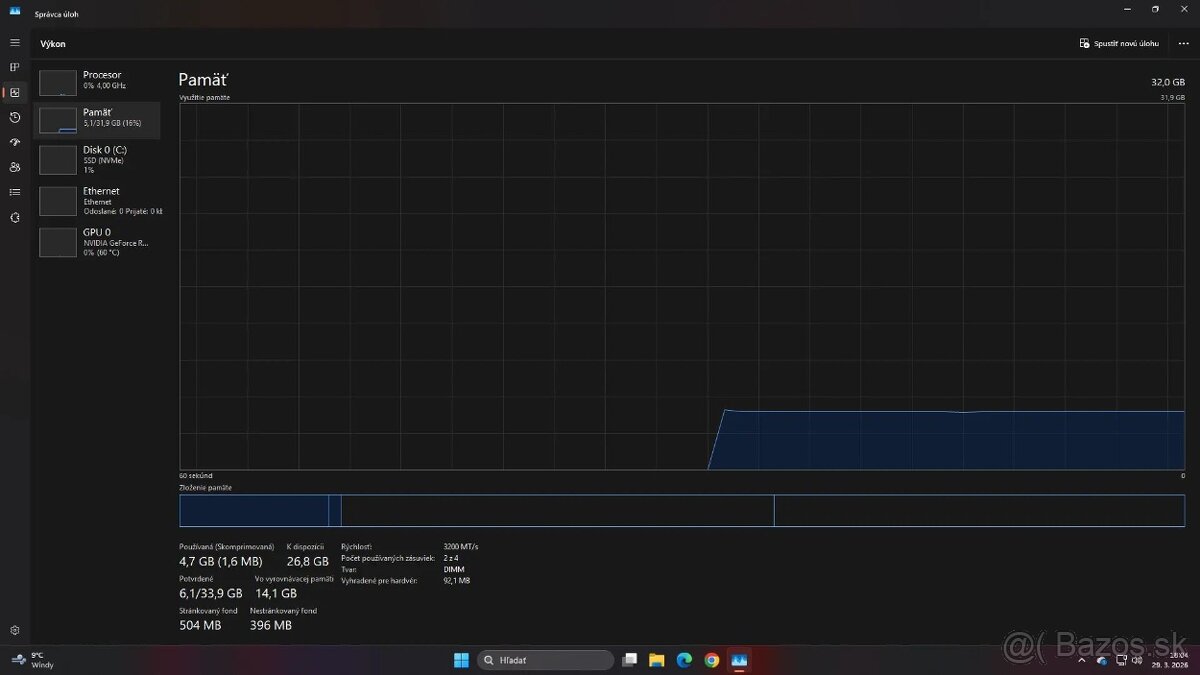Click the memory composition bar

[680, 510]
